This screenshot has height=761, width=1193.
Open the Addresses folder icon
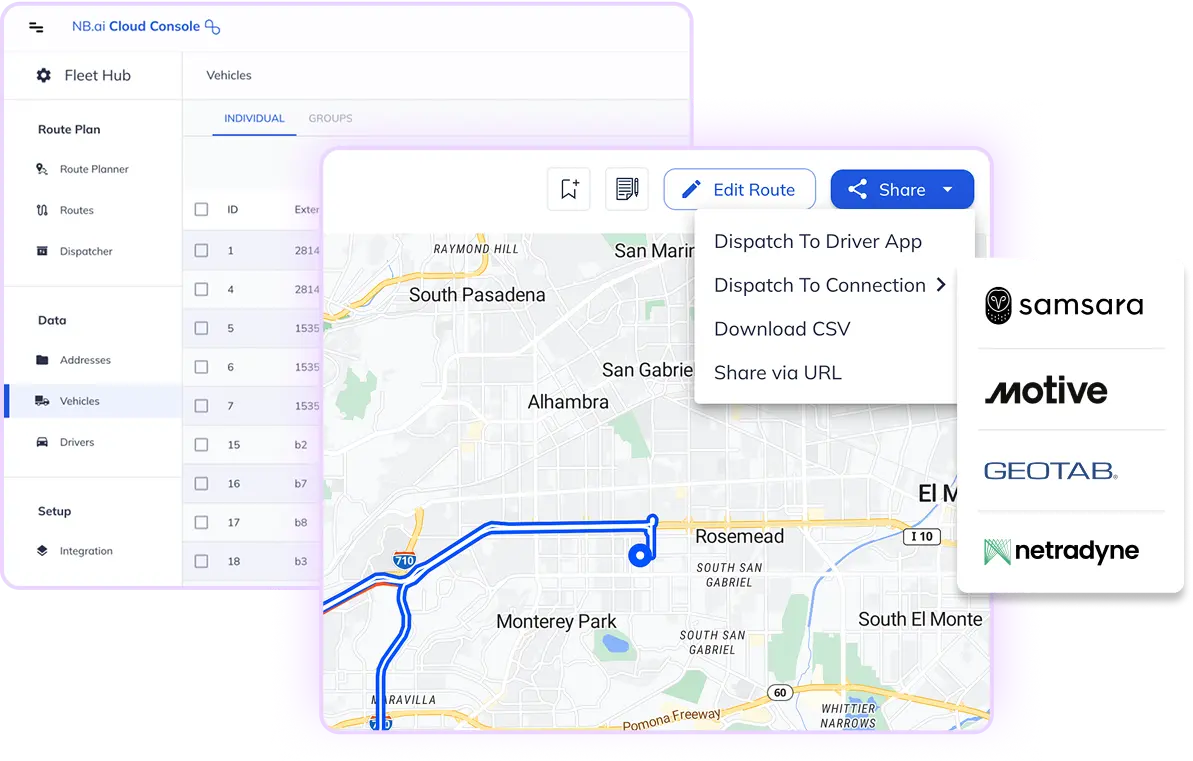42,360
